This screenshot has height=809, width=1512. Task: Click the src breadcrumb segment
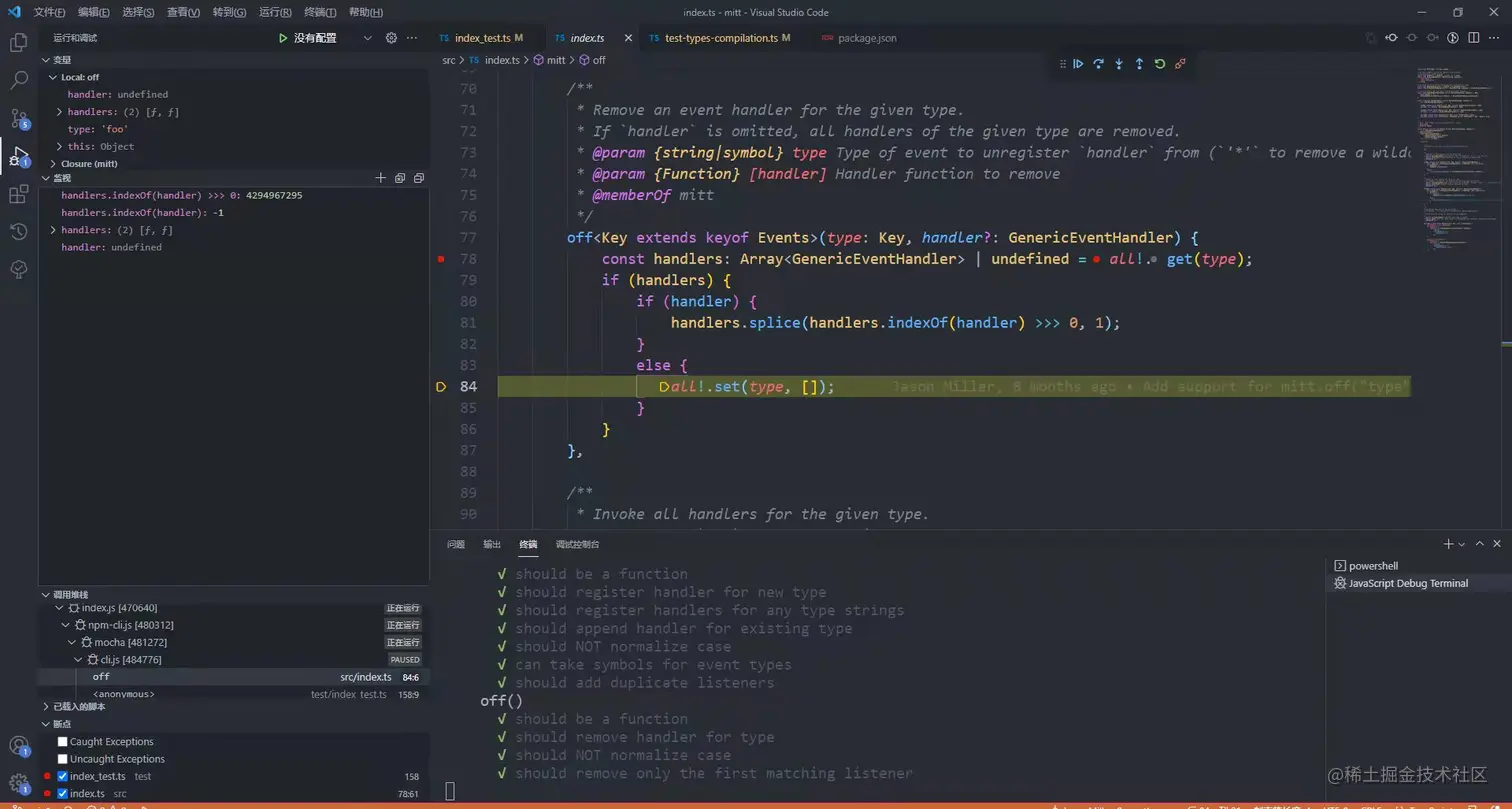[x=449, y=60]
